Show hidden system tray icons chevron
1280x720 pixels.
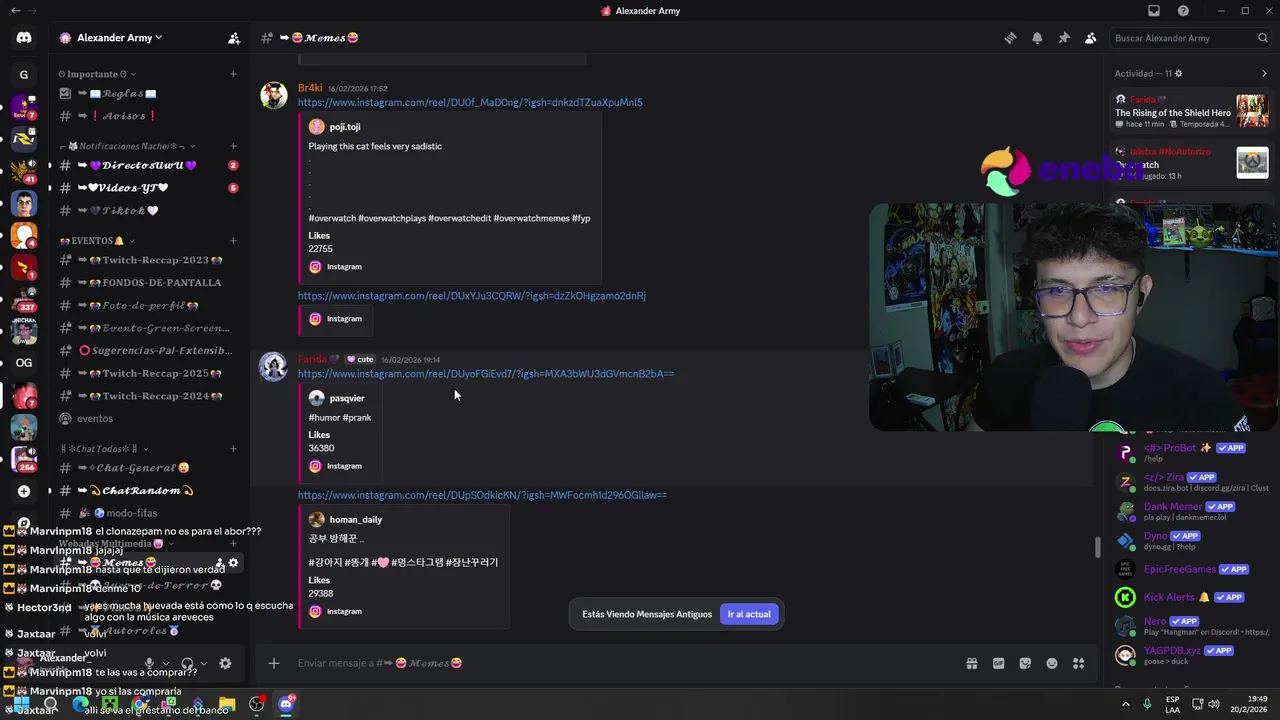(x=1125, y=704)
